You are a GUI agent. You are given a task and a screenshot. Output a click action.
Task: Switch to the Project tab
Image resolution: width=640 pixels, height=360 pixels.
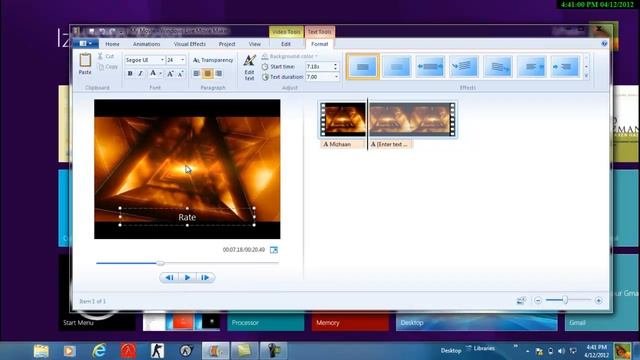(227, 44)
